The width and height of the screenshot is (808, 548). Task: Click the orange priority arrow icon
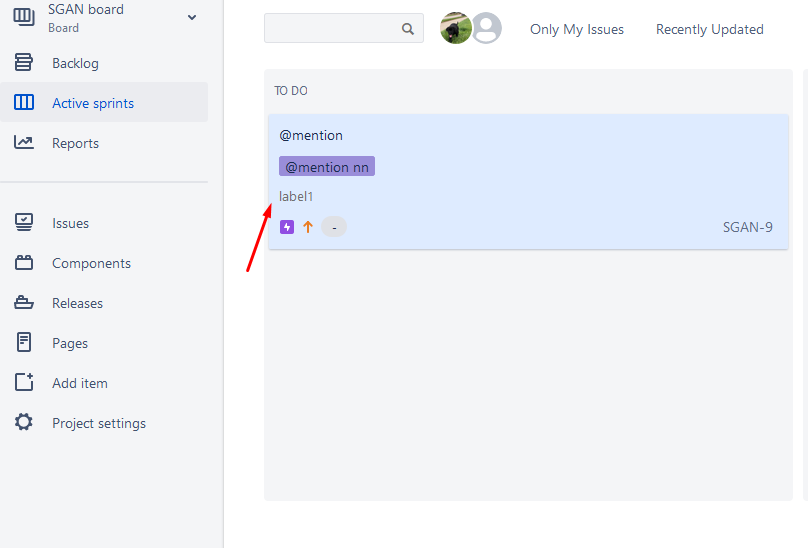click(x=308, y=227)
